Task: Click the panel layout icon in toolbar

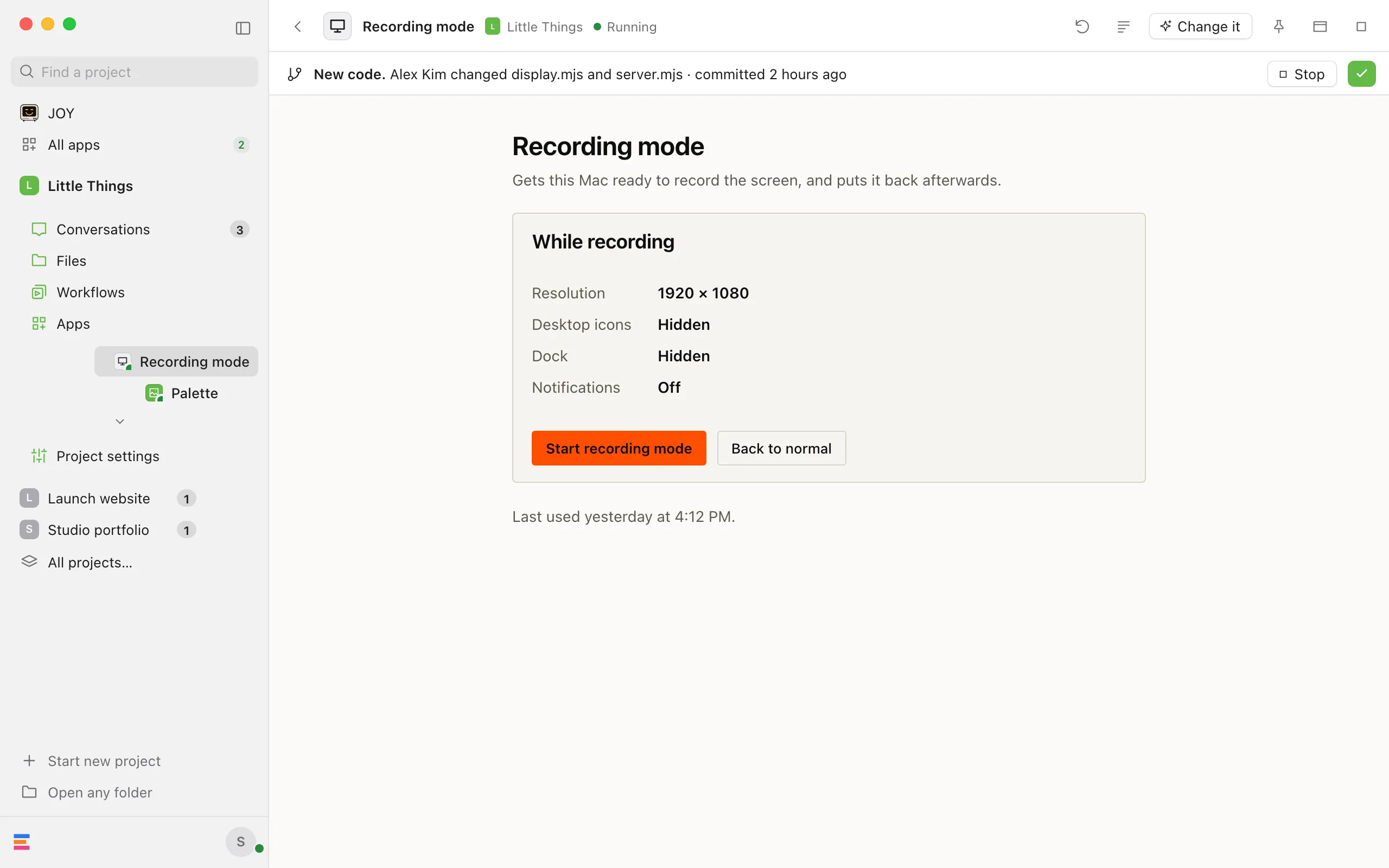Action: 1320,27
